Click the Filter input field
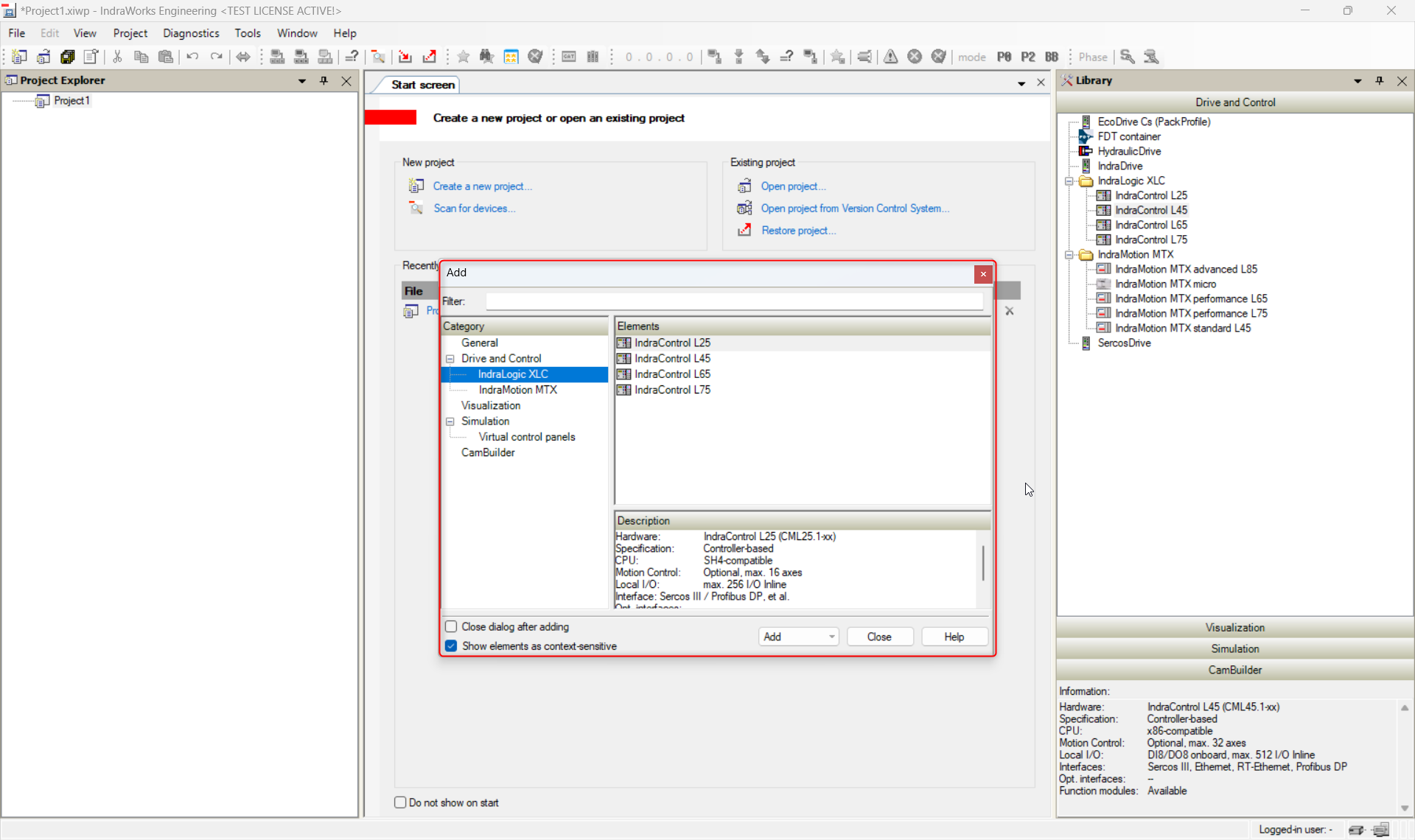 click(x=733, y=301)
